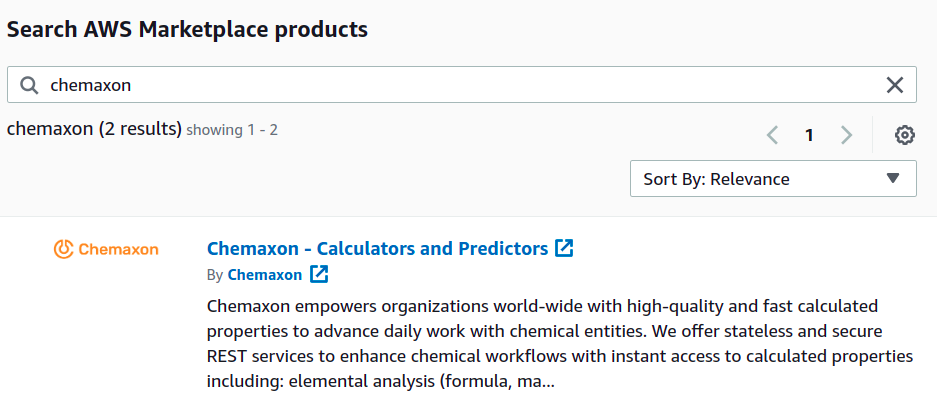Open Chemaxon - Calculators and Predictors link
This screenshot has height=398, width=937.
377,248
